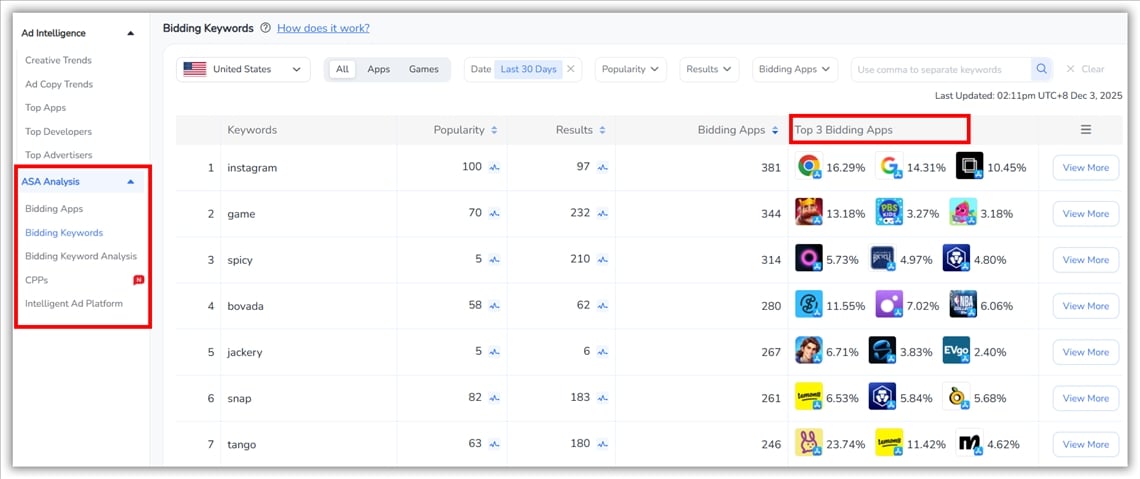Click the Chrome app icon for instagram

click(809, 167)
